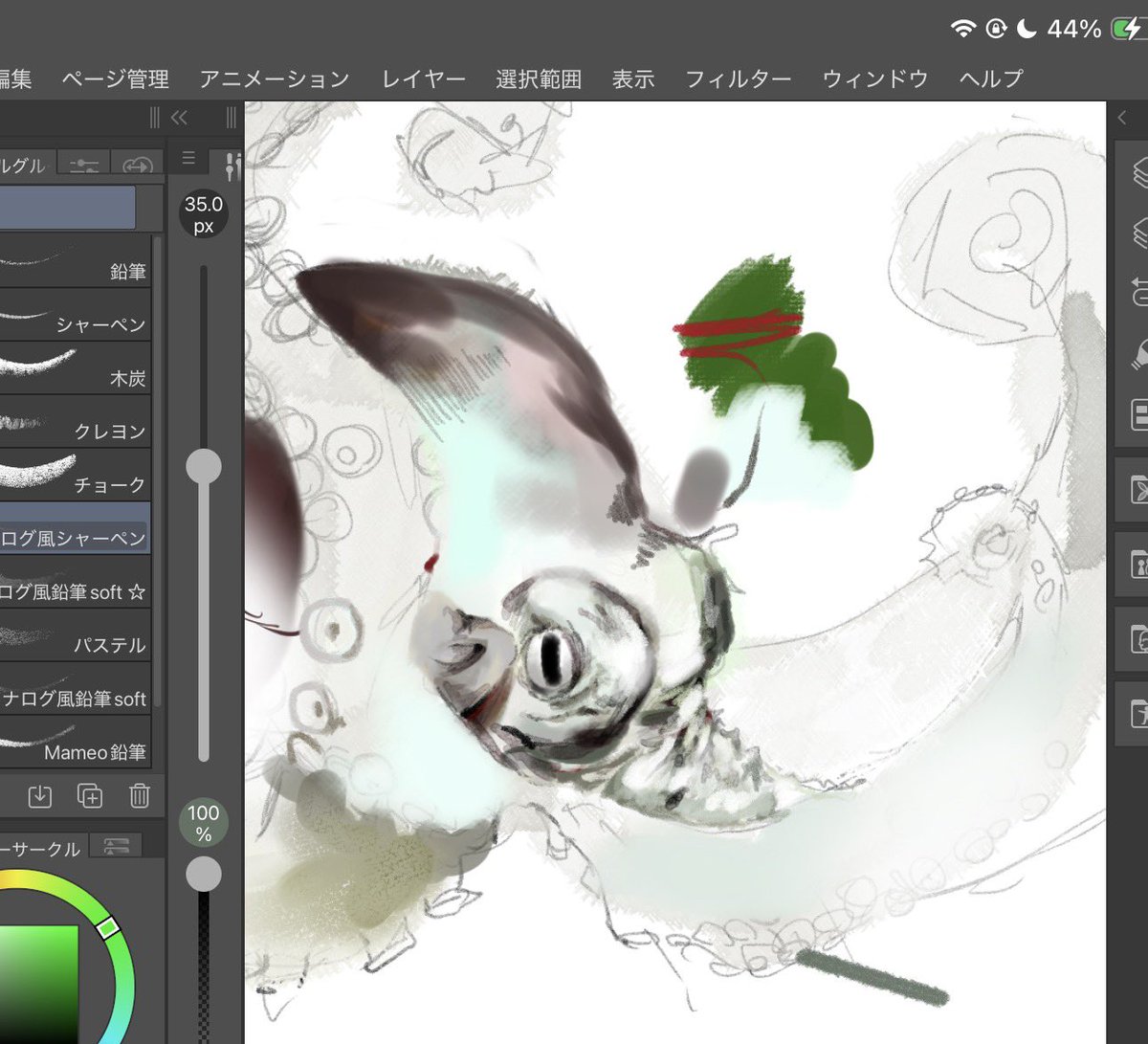This screenshot has width=1148, height=1044.
Task: Switch to the cloud sync arrow tab
Action: 138,164
